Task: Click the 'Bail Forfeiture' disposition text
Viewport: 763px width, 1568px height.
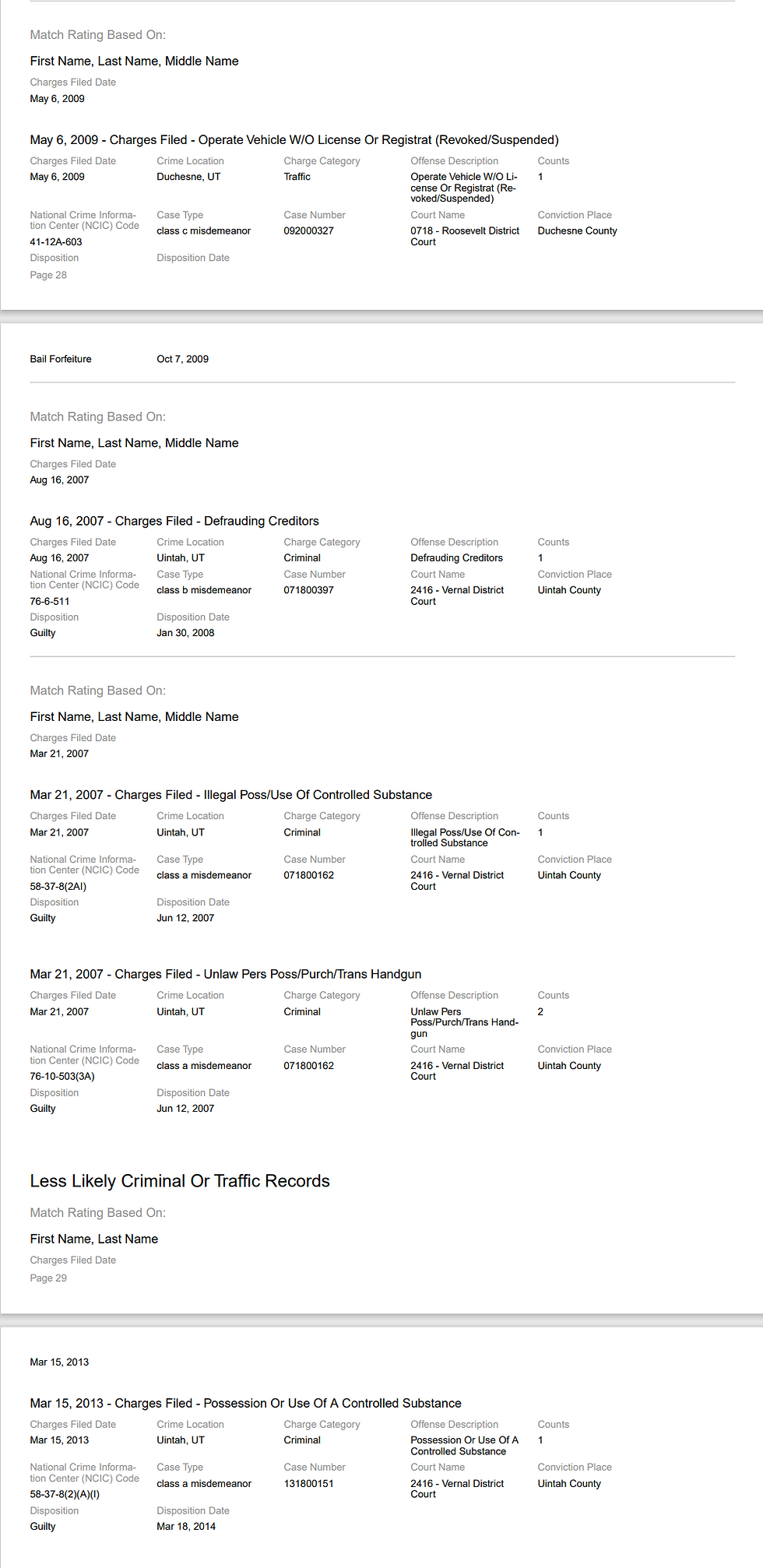Action: 61,359
